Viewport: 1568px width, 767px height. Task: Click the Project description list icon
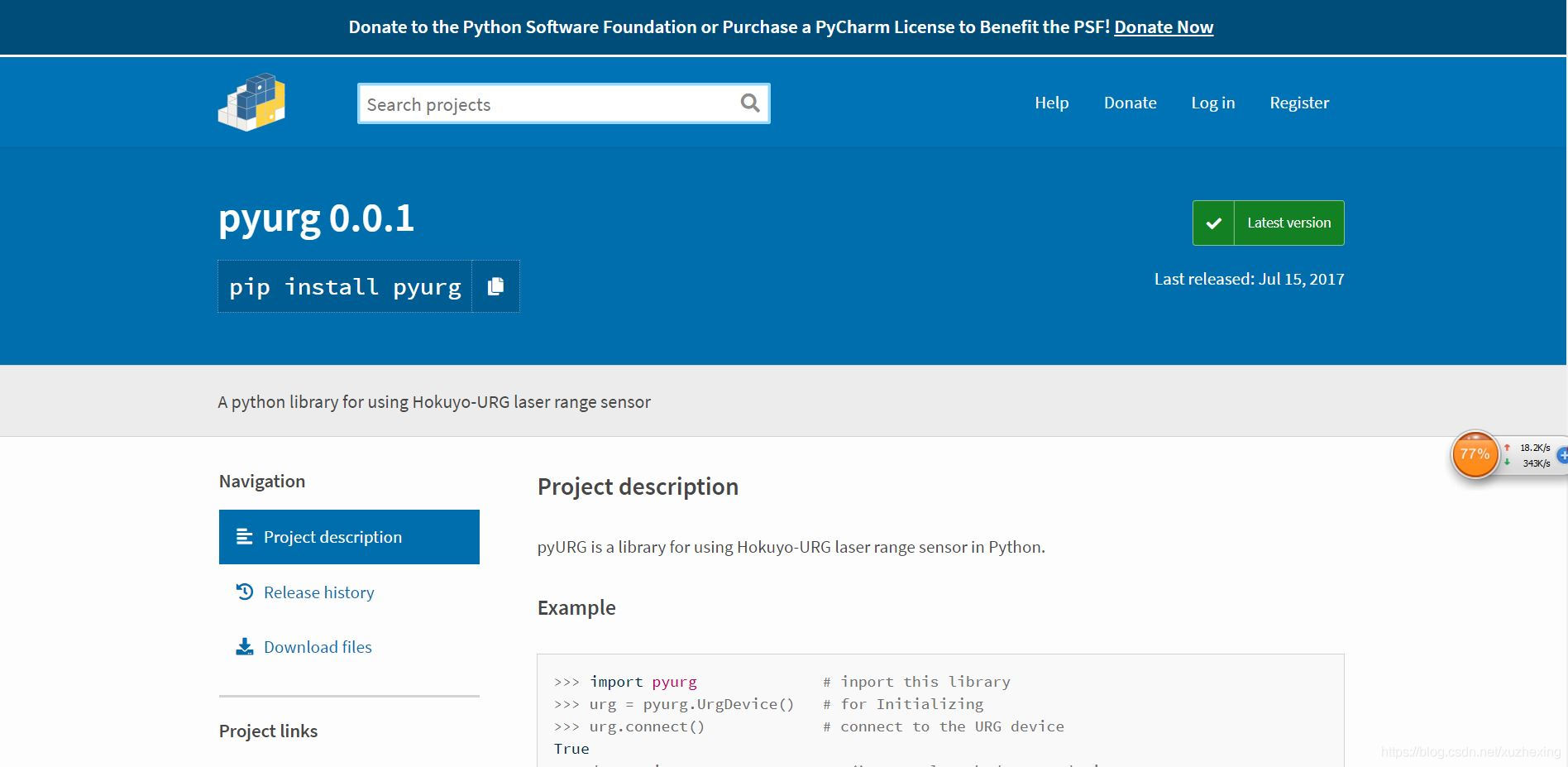244,536
